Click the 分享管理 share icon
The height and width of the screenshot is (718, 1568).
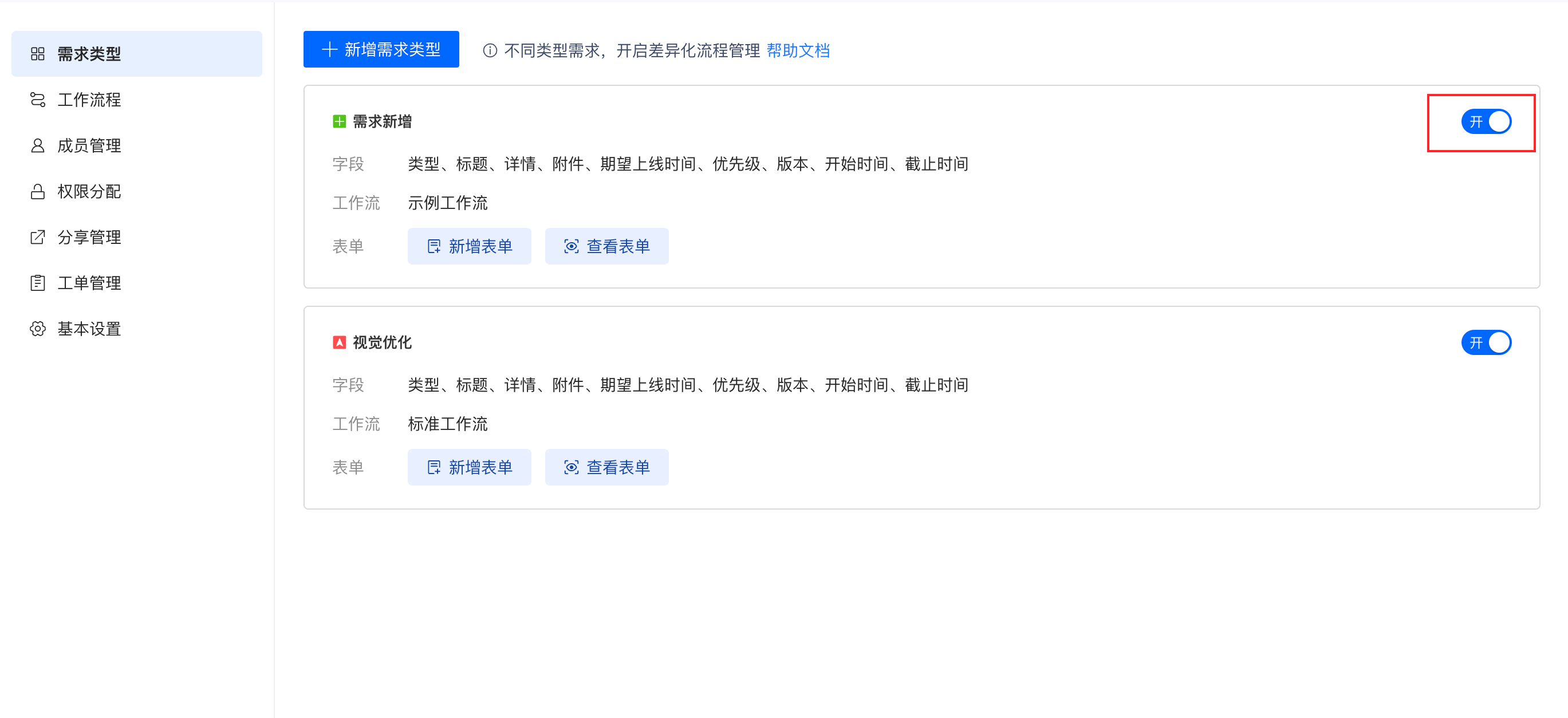(x=38, y=237)
